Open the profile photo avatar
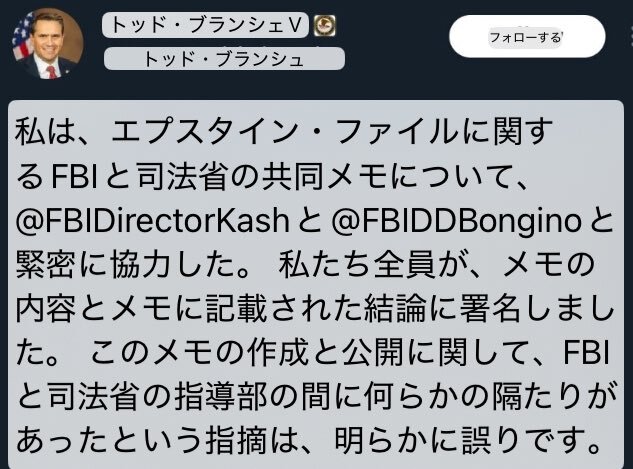The height and width of the screenshot is (469, 633). tap(48, 43)
